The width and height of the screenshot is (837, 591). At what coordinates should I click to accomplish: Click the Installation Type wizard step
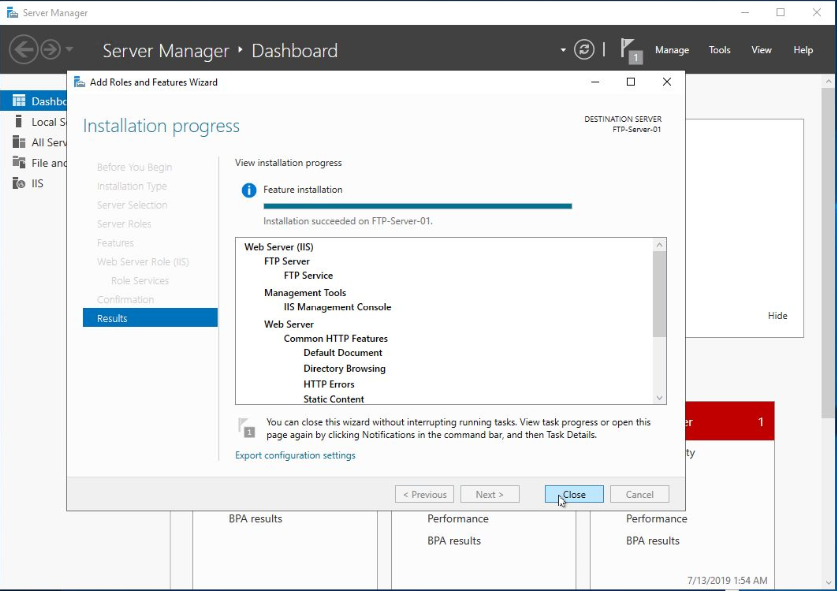[x=132, y=186]
